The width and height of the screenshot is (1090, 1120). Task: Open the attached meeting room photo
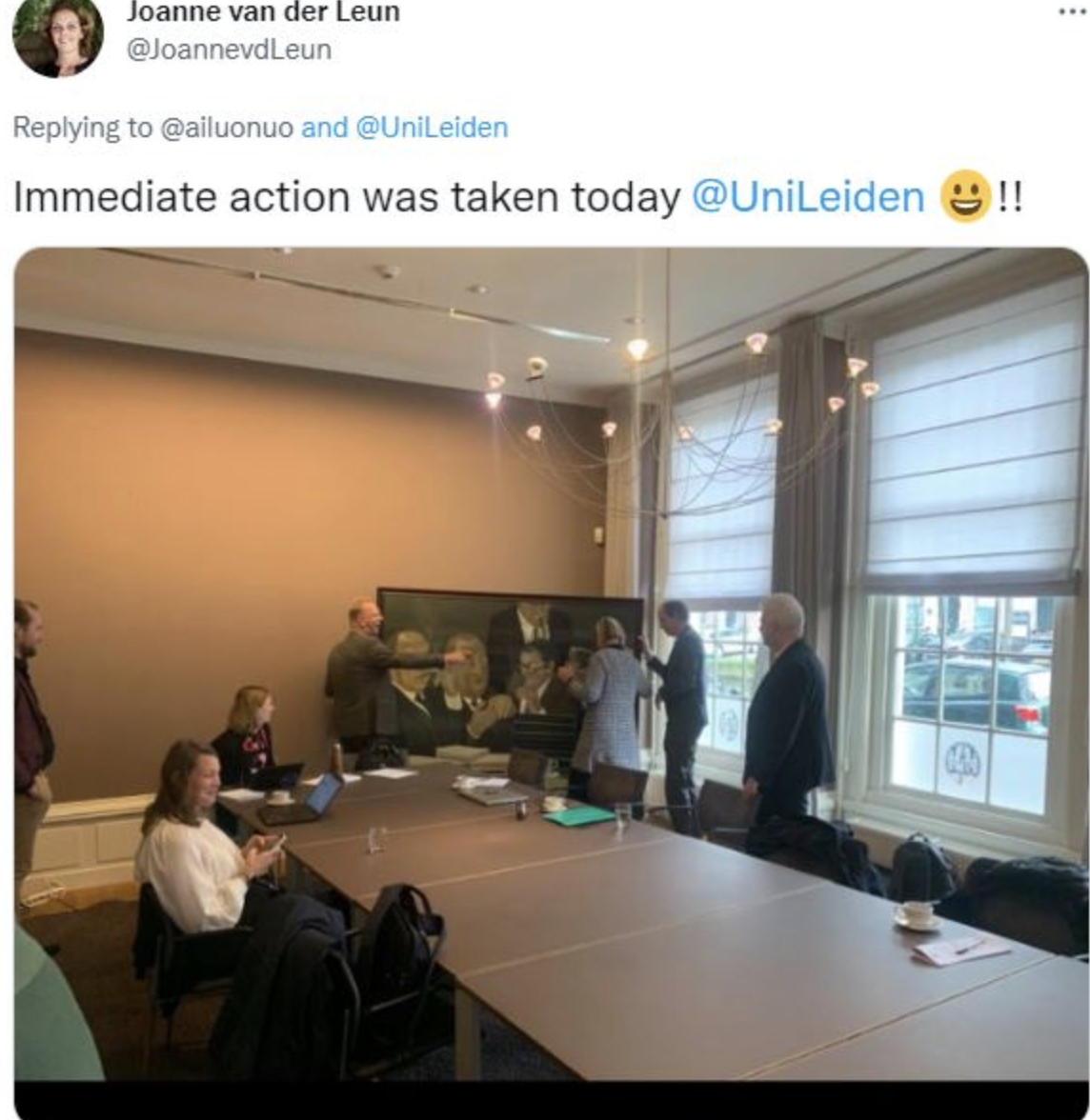551,665
